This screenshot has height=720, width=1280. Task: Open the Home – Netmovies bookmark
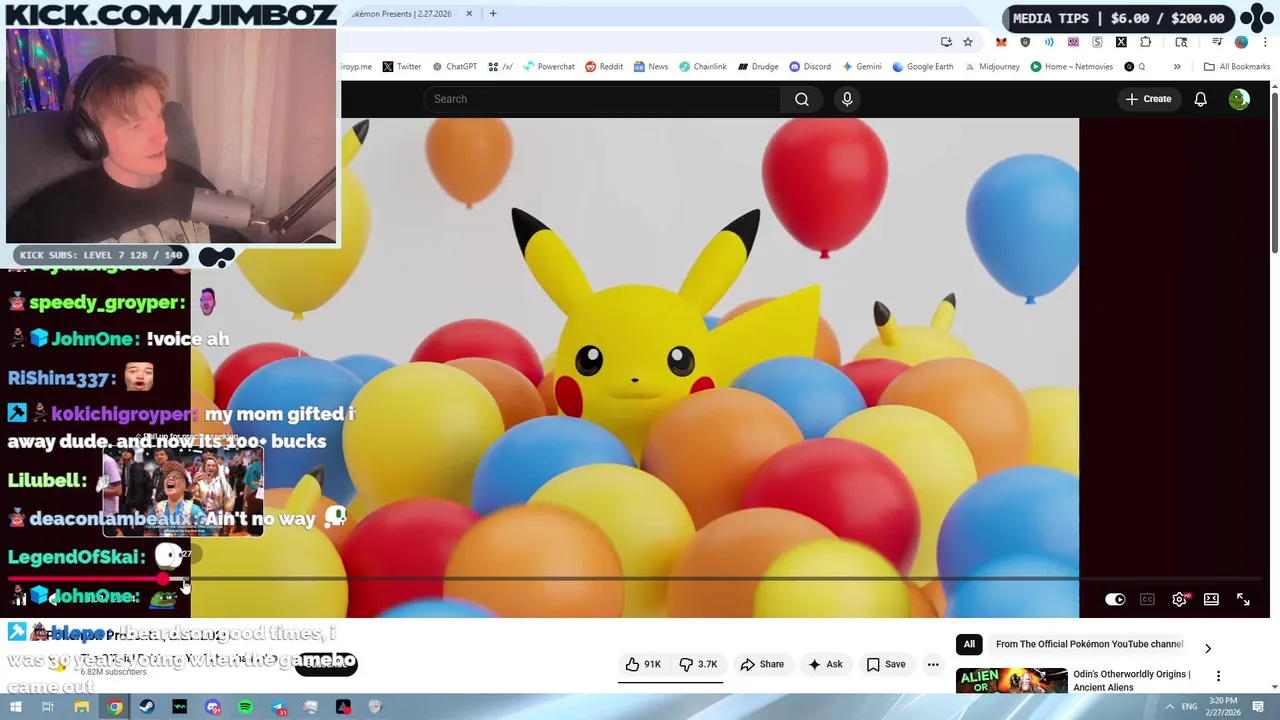pos(1071,67)
